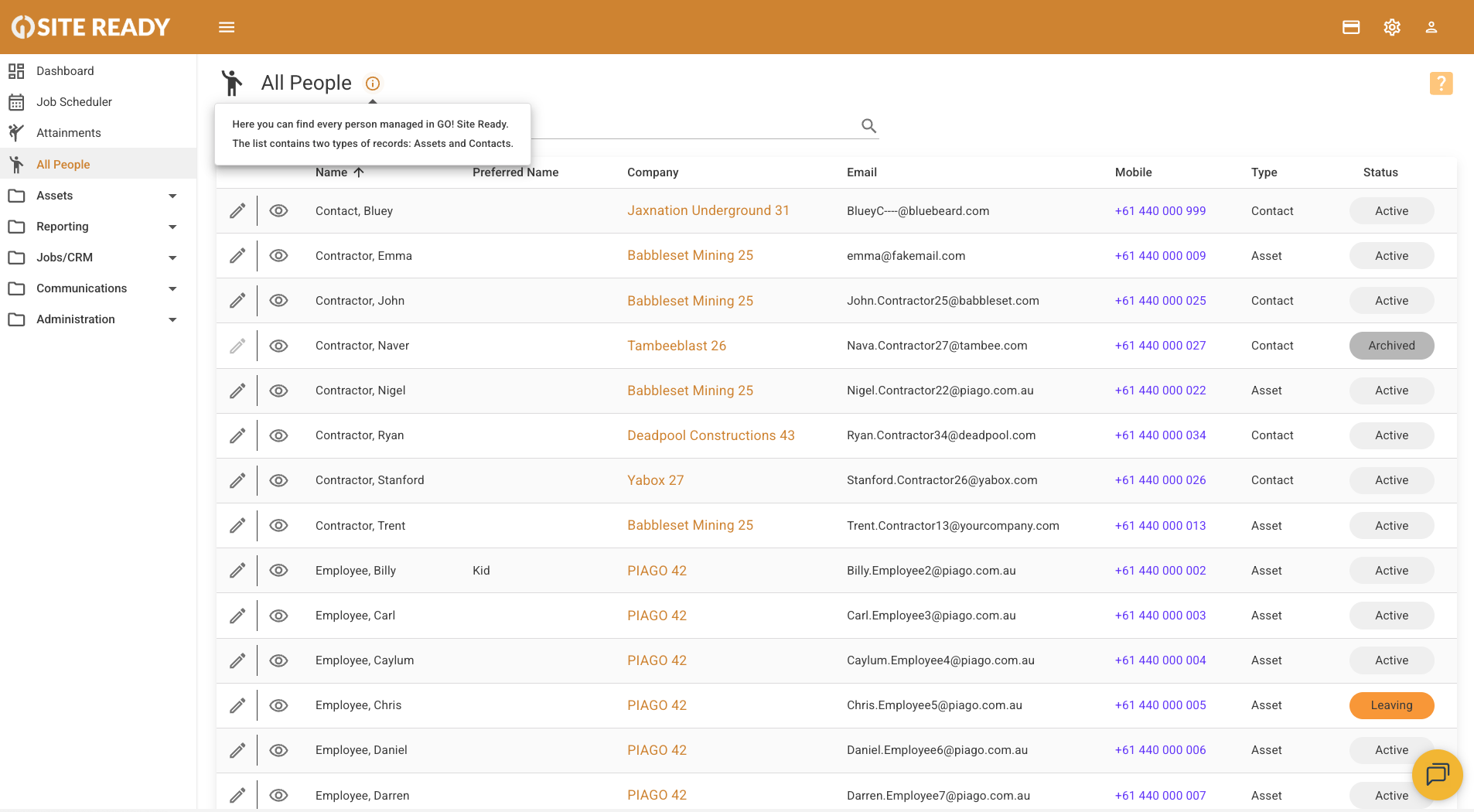The width and height of the screenshot is (1474, 812).
Task: Expand the Assets sidebar section
Action: point(172,196)
